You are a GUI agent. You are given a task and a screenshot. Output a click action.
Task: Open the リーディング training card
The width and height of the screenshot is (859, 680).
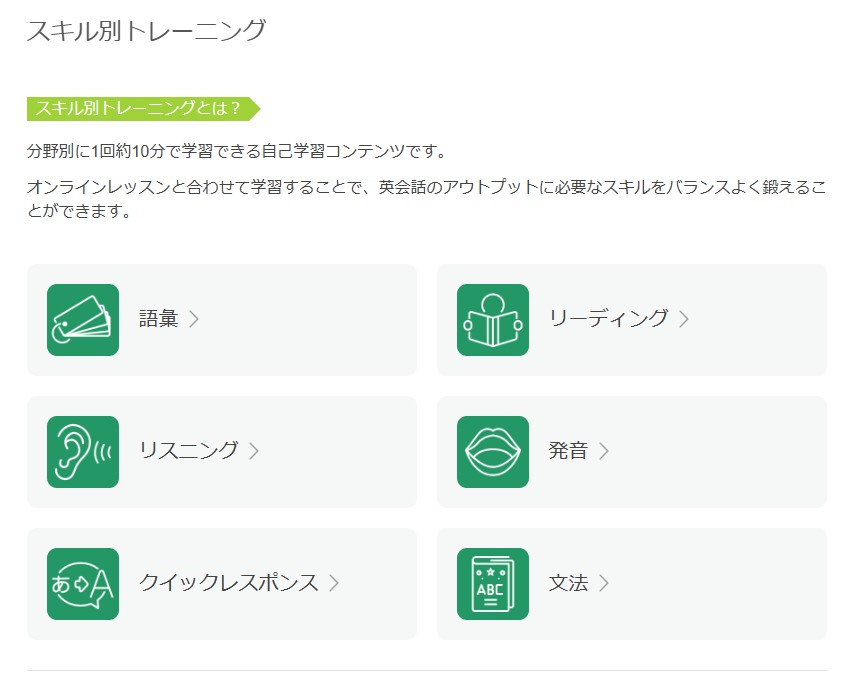631,320
